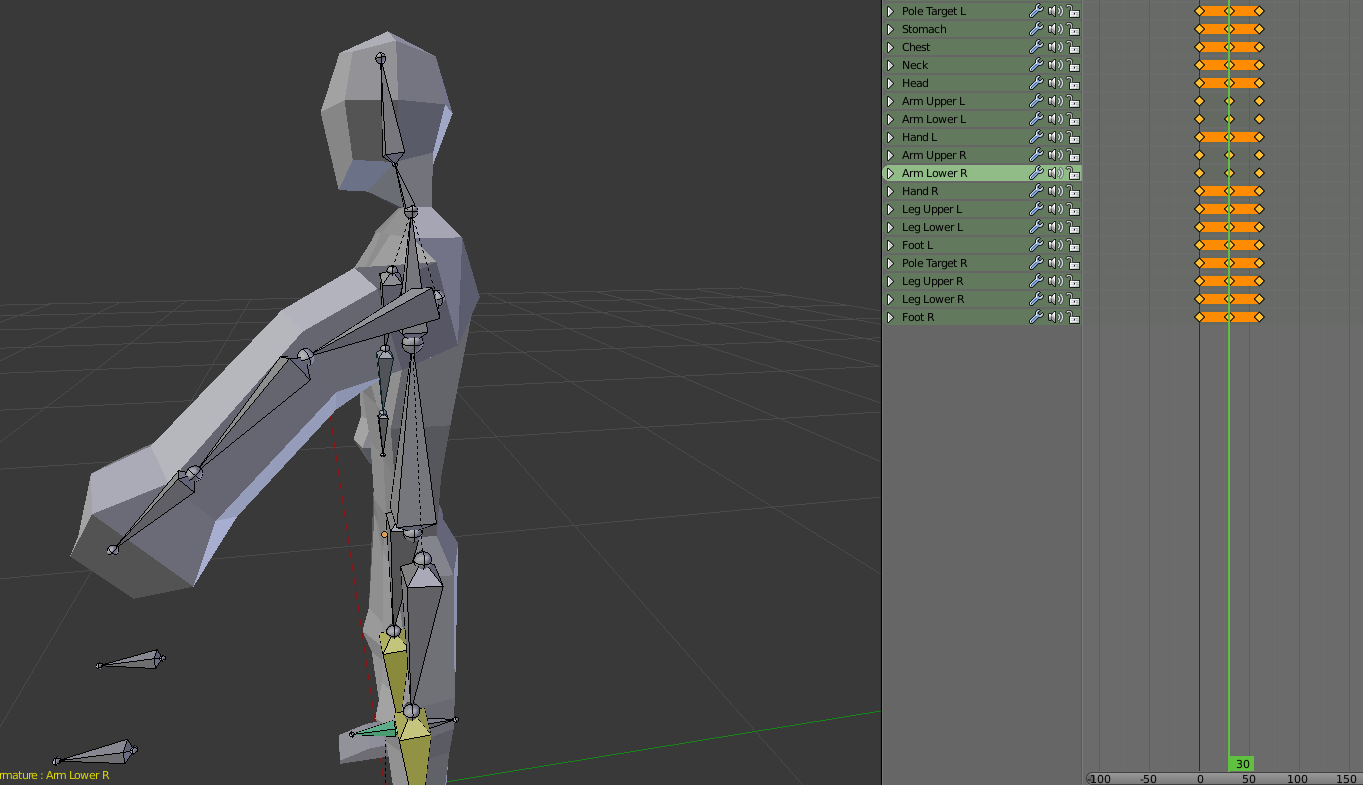The height and width of the screenshot is (785, 1363).
Task: Lock the Leg Upper R channel padlock icon
Action: coord(1073,281)
